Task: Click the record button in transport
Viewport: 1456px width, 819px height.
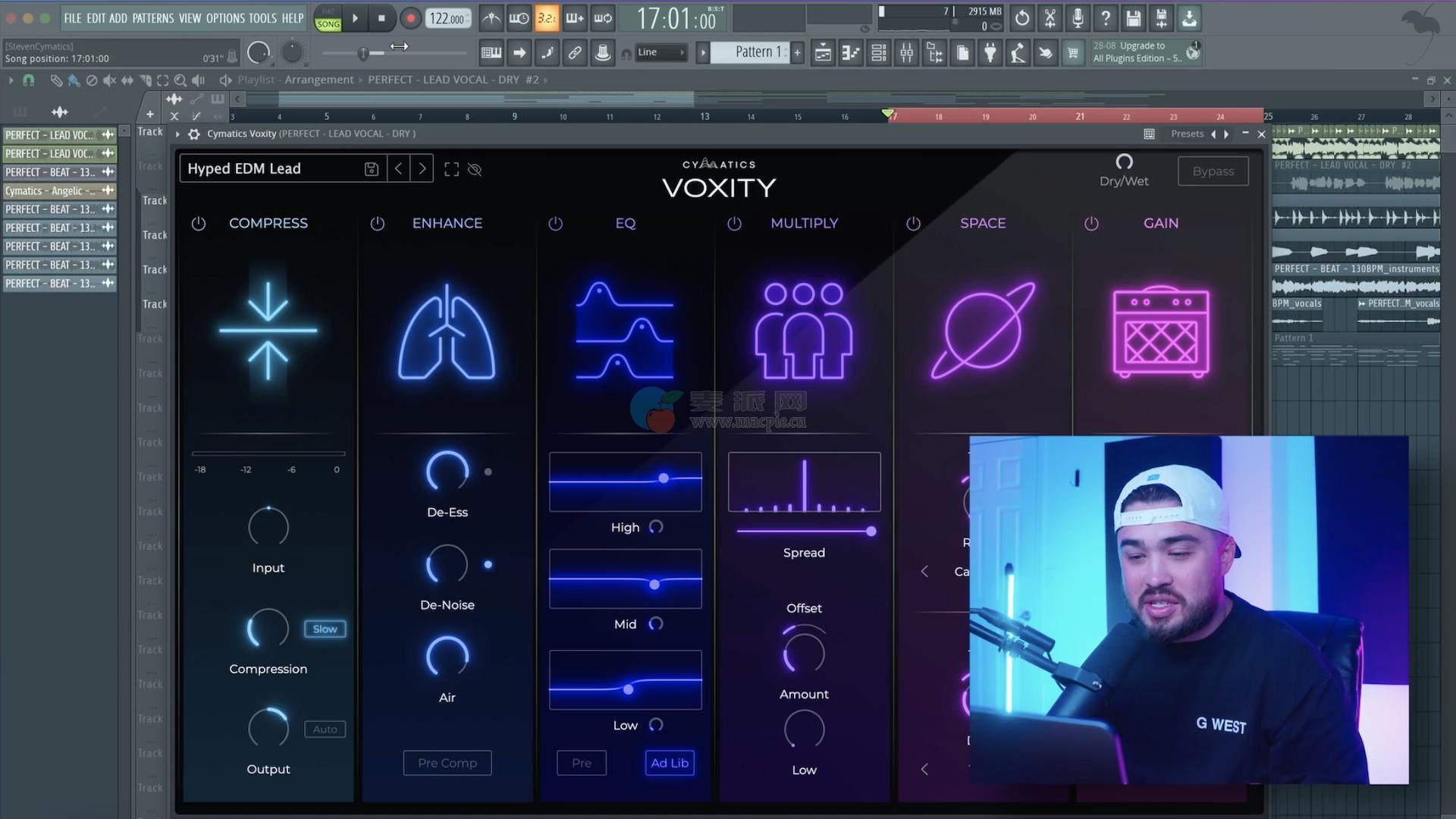Action: pyautogui.click(x=410, y=18)
